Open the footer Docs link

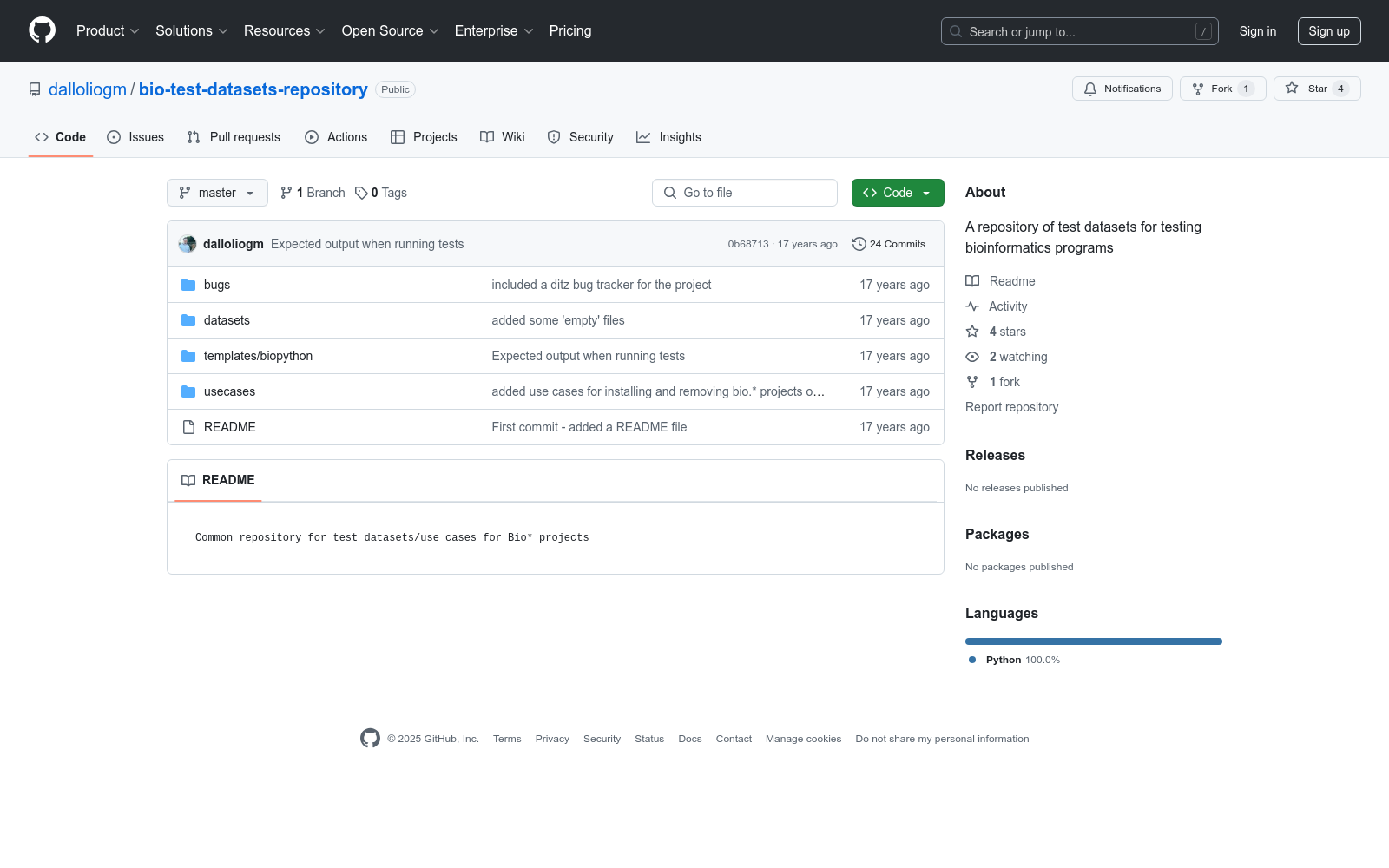pyautogui.click(x=690, y=739)
